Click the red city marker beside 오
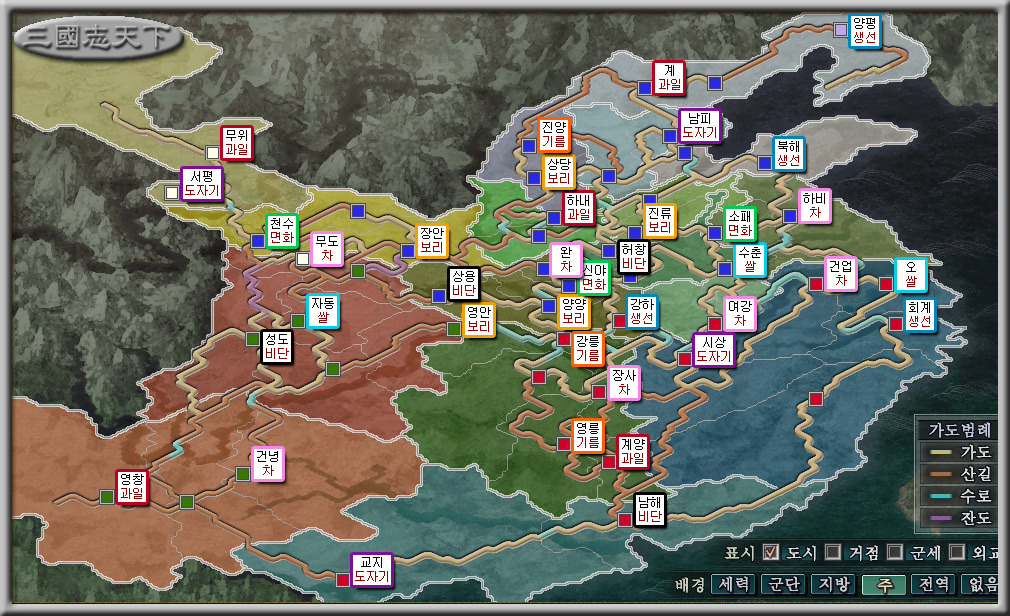The height and width of the screenshot is (616, 1010). point(886,284)
